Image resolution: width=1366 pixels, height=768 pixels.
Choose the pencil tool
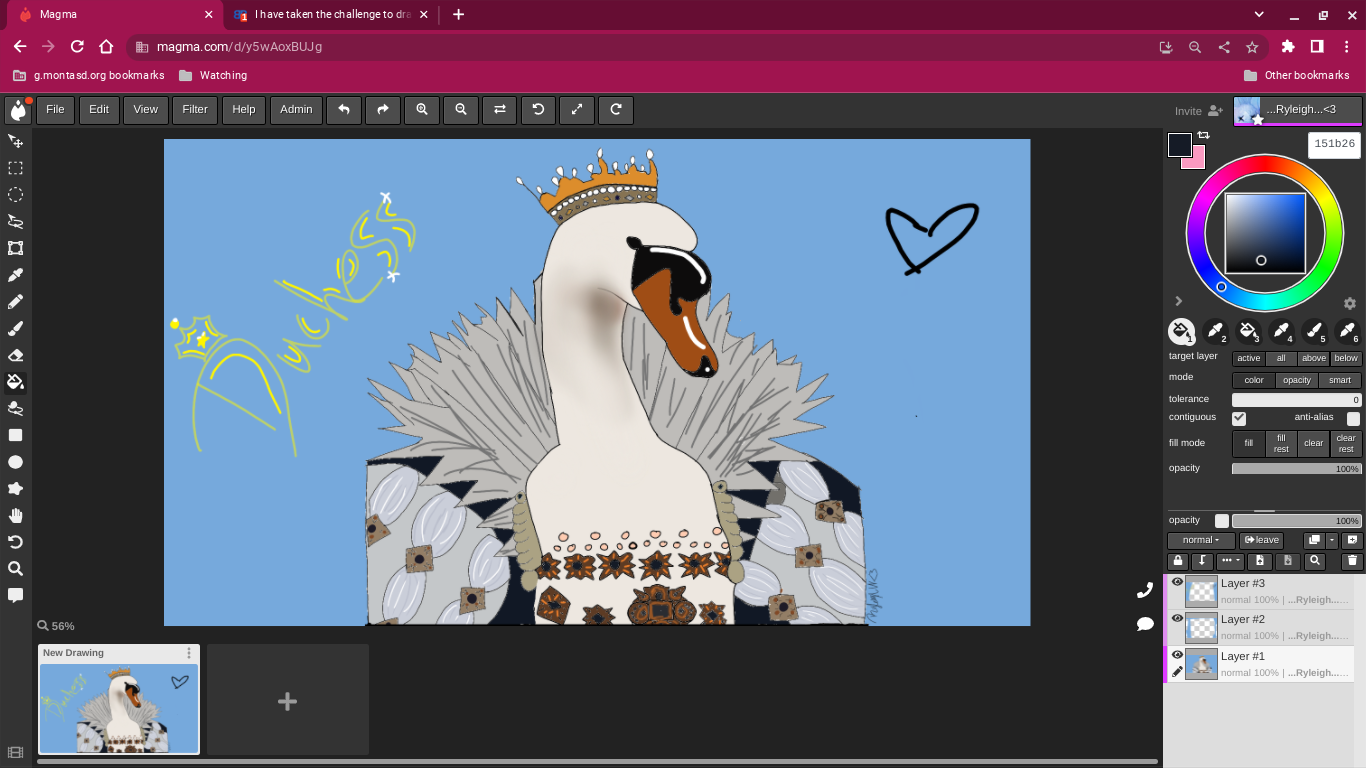click(x=15, y=301)
